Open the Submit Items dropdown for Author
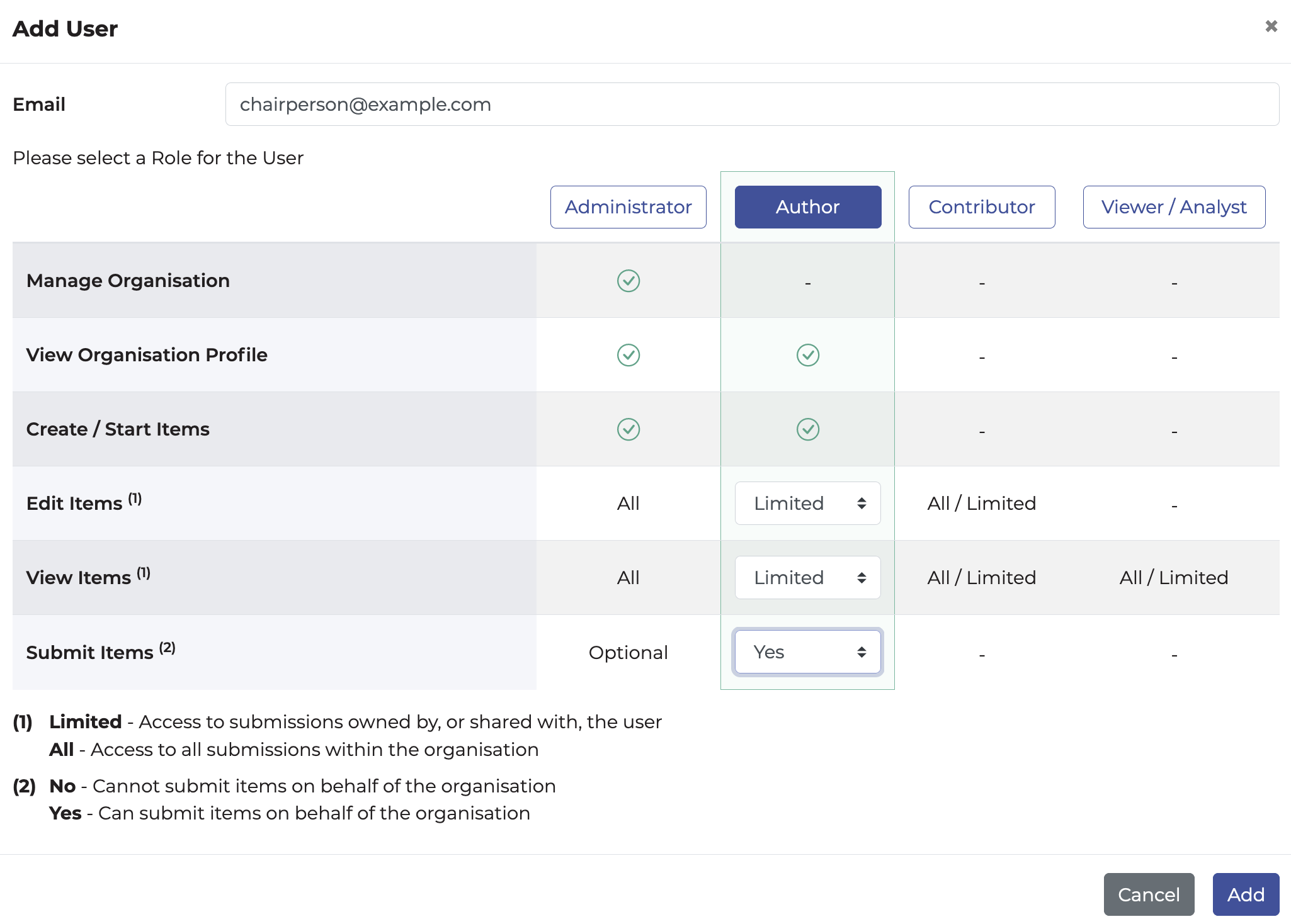Image resolution: width=1291 pixels, height=924 pixels. (x=808, y=652)
